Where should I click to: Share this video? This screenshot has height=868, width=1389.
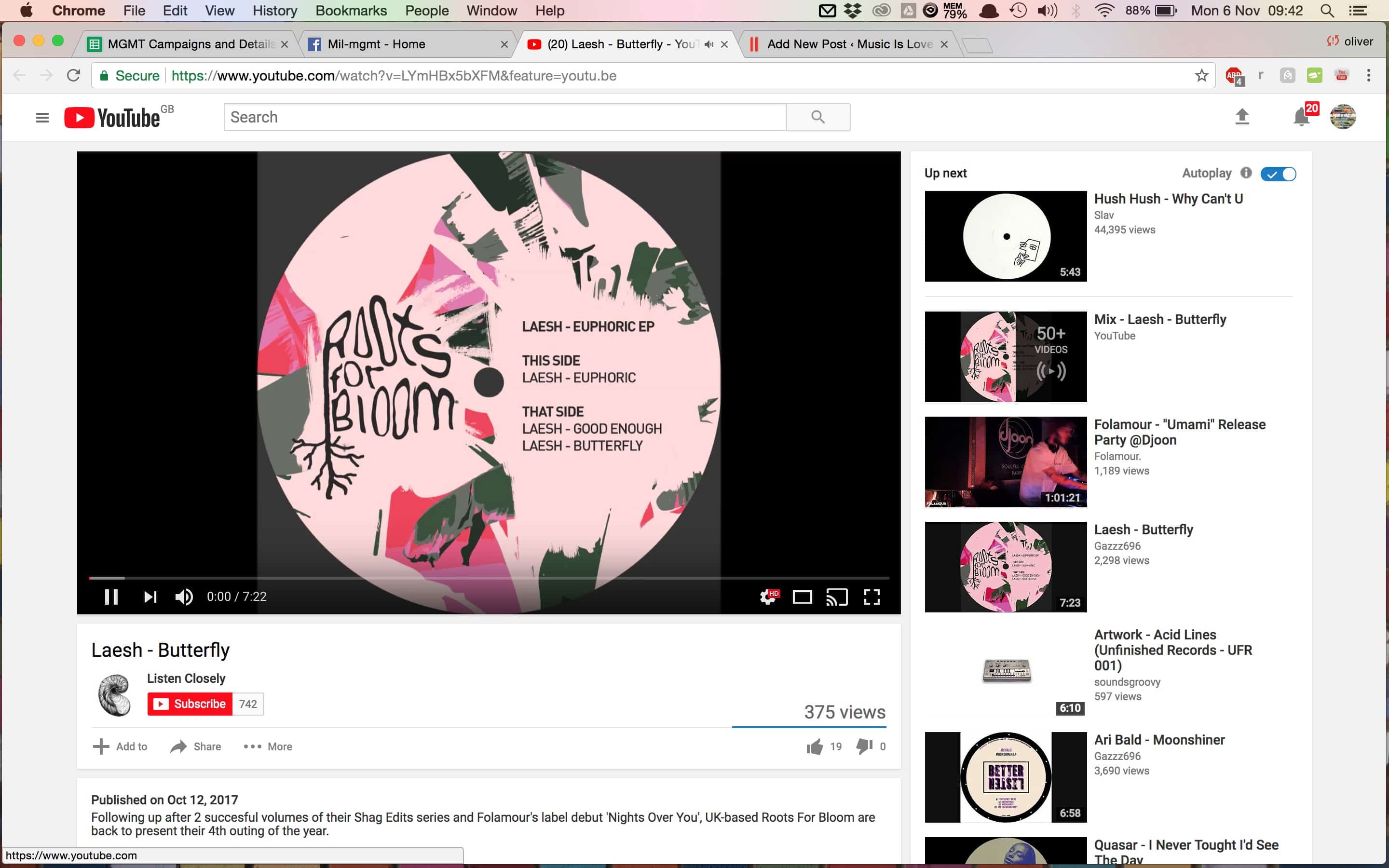click(196, 746)
